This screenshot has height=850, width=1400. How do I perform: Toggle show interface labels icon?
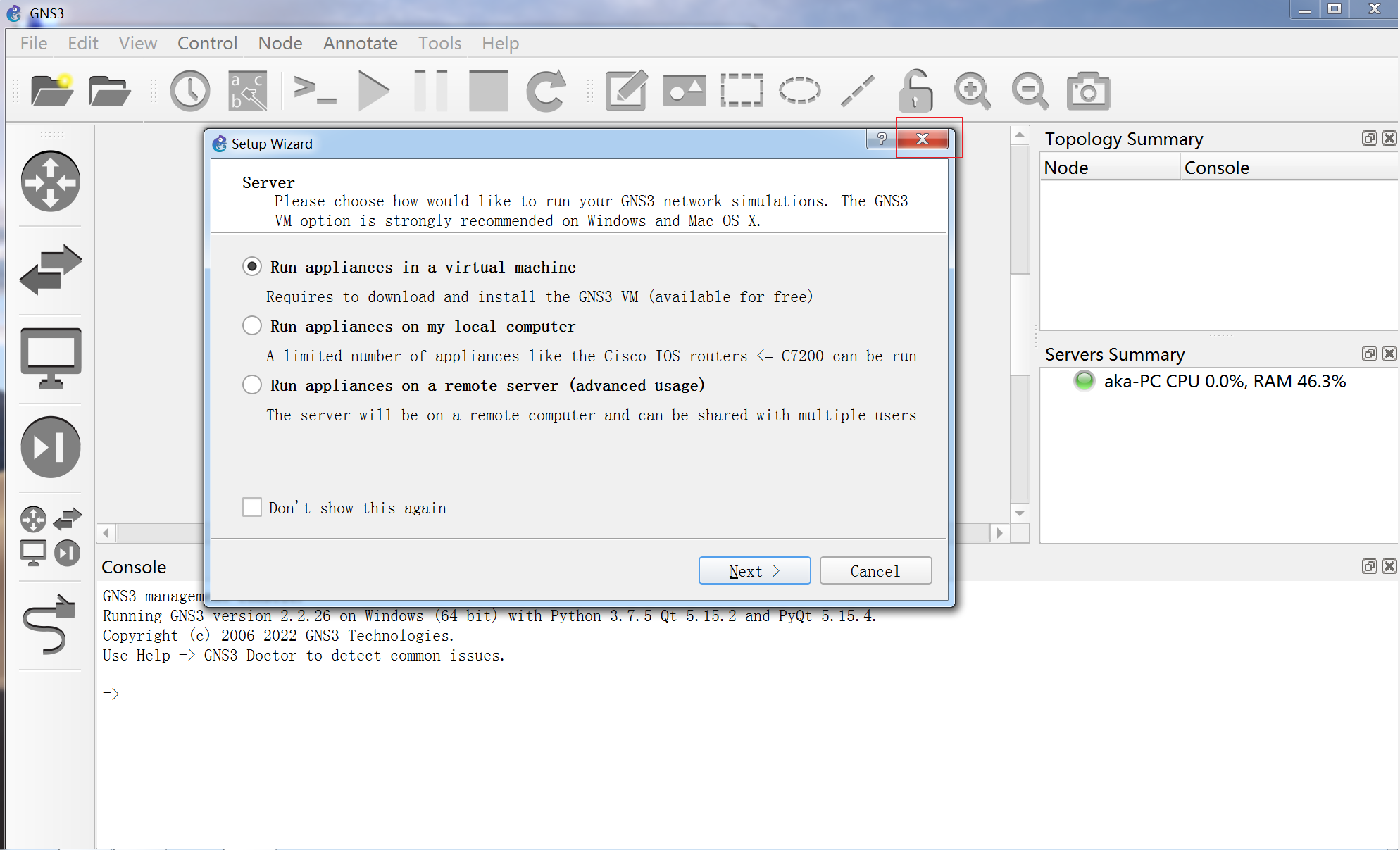[x=248, y=91]
